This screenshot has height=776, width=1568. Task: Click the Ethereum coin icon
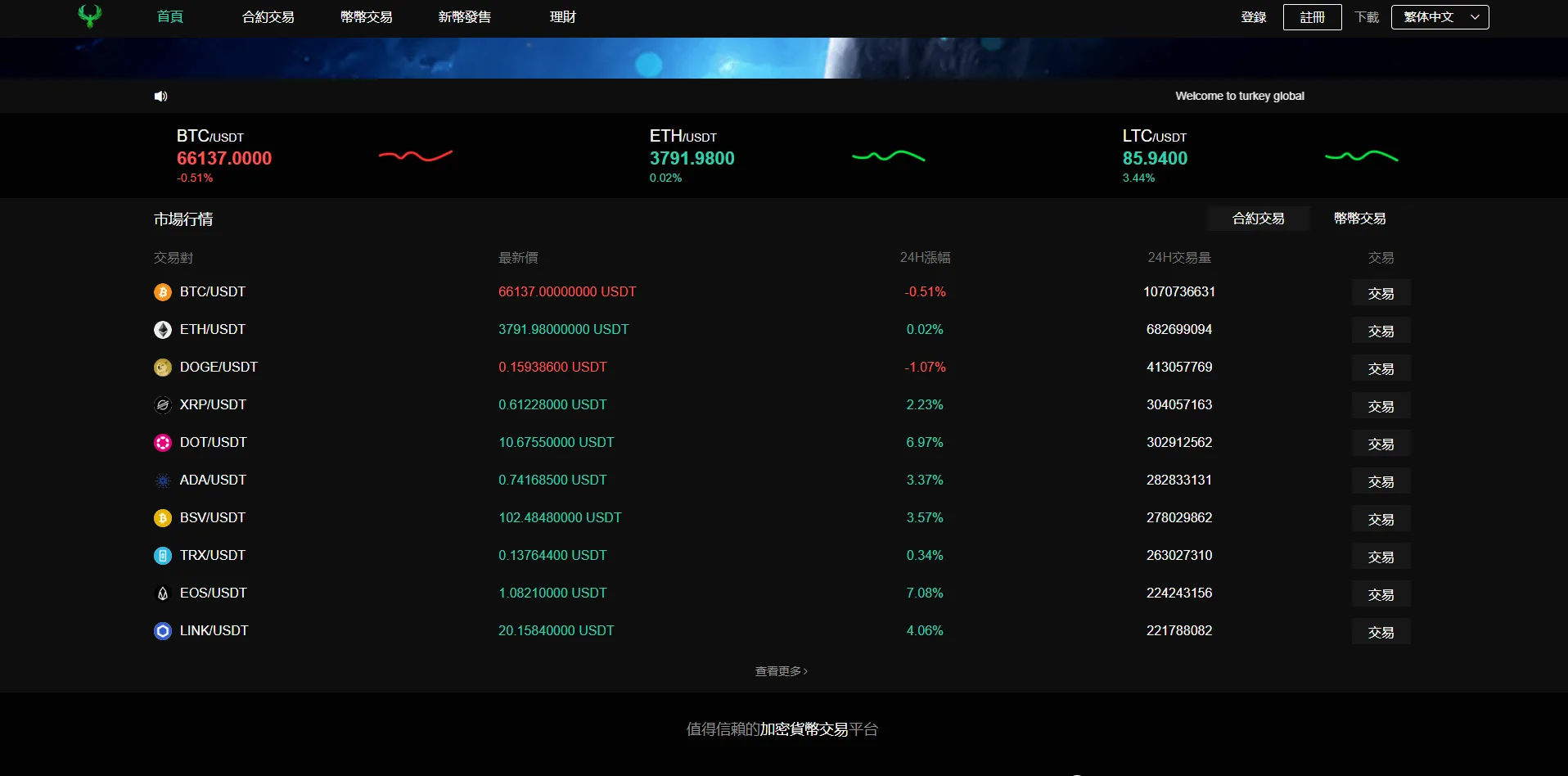coord(162,330)
